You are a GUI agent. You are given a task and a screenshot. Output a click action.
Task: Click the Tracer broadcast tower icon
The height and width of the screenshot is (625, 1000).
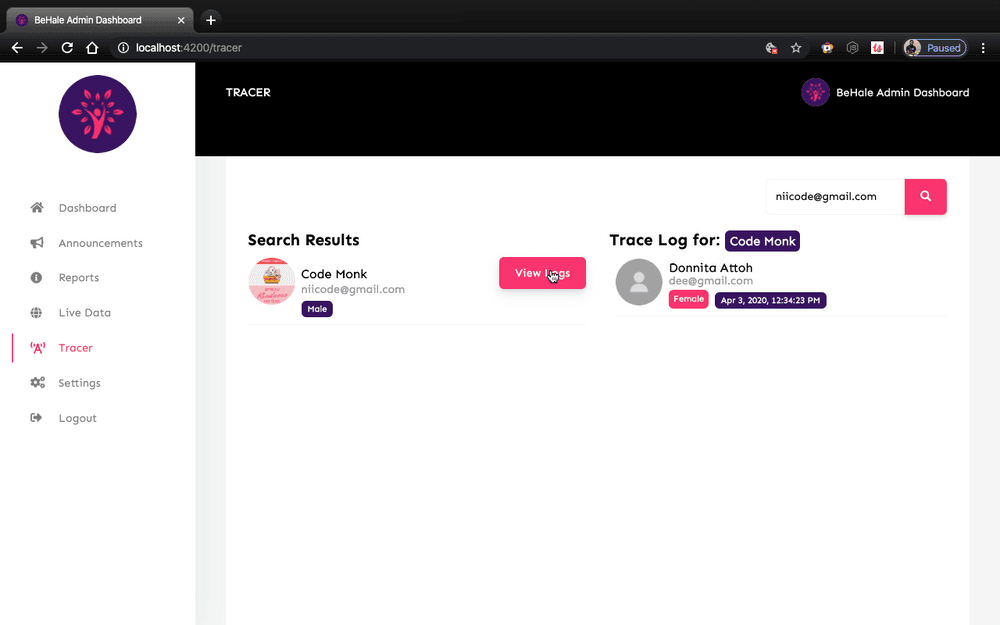tap(37, 348)
